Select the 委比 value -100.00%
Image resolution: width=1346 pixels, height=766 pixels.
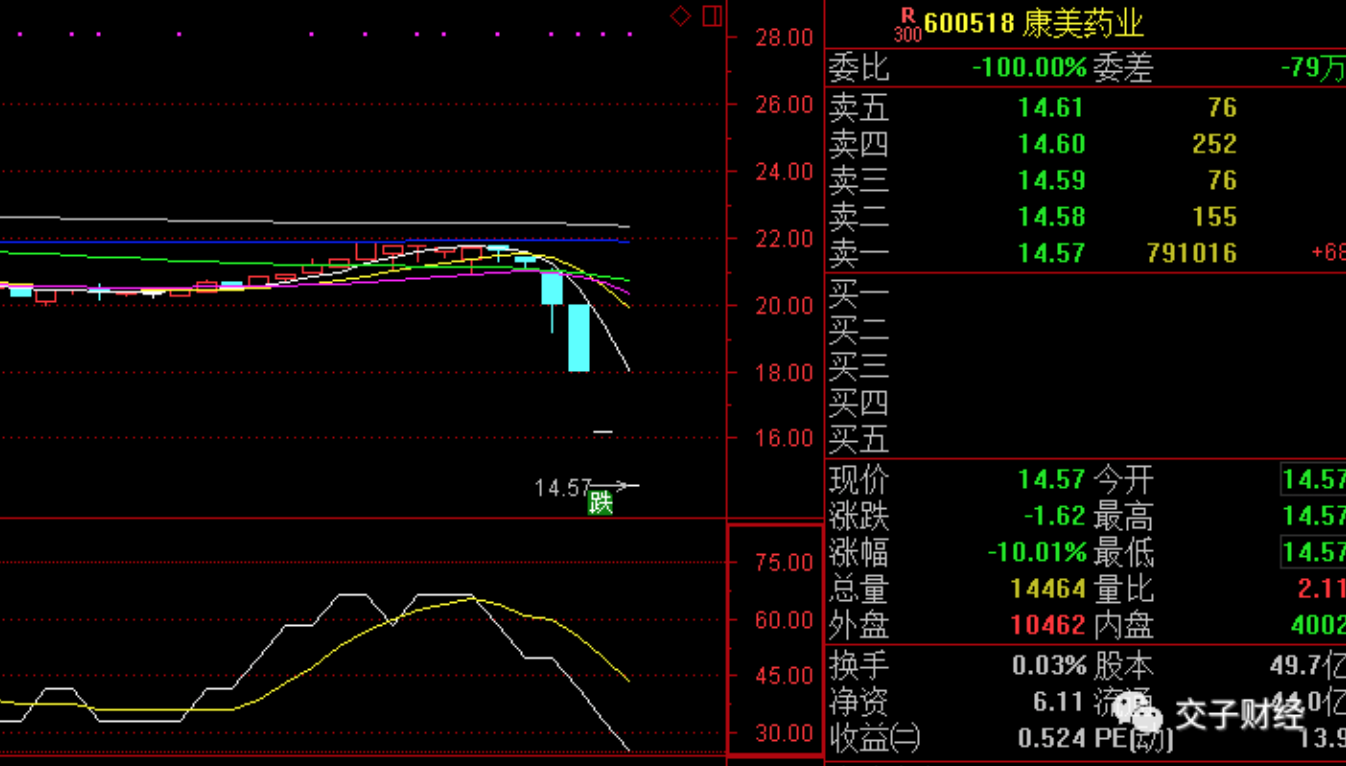click(x=1029, y=68)
